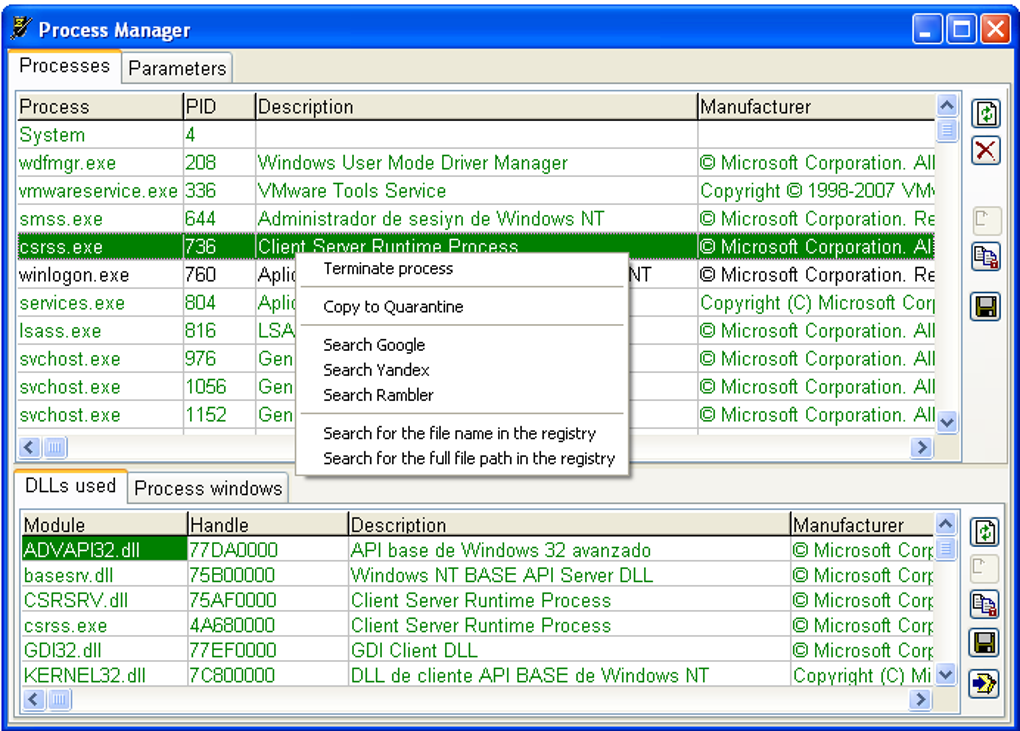The image size is (1020, 731).
Task: Click the right arrow of DLL list horizontal scrollbar
Action: (920, 700)
